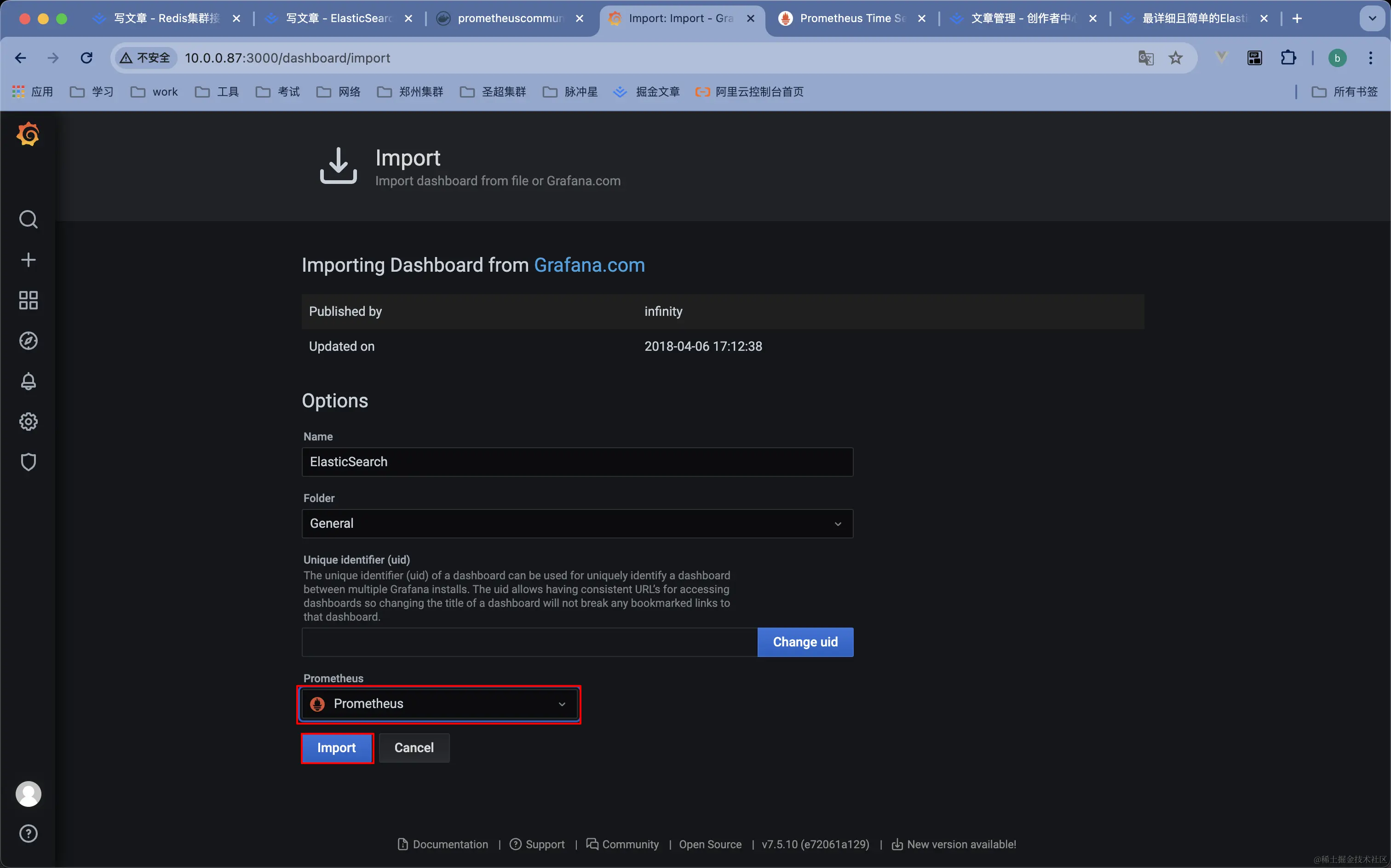Open the 考试 bookmark folder
Screen dimensions: 1391x868
(x=278, y=92)
